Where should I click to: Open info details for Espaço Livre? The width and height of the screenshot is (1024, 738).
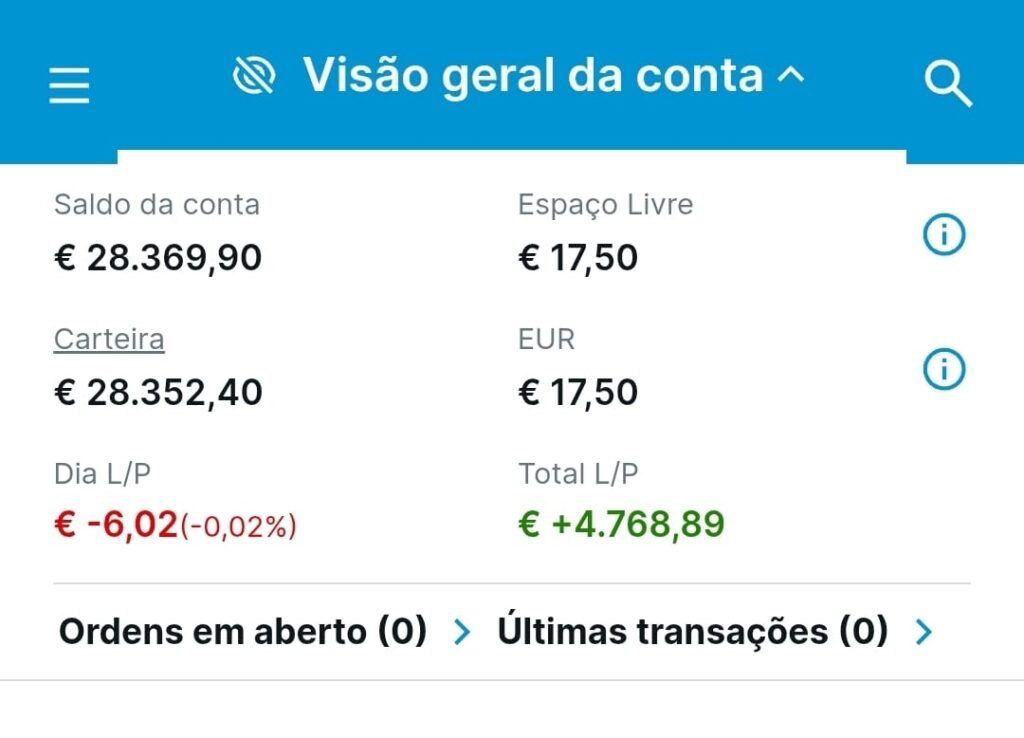[944, 232]
